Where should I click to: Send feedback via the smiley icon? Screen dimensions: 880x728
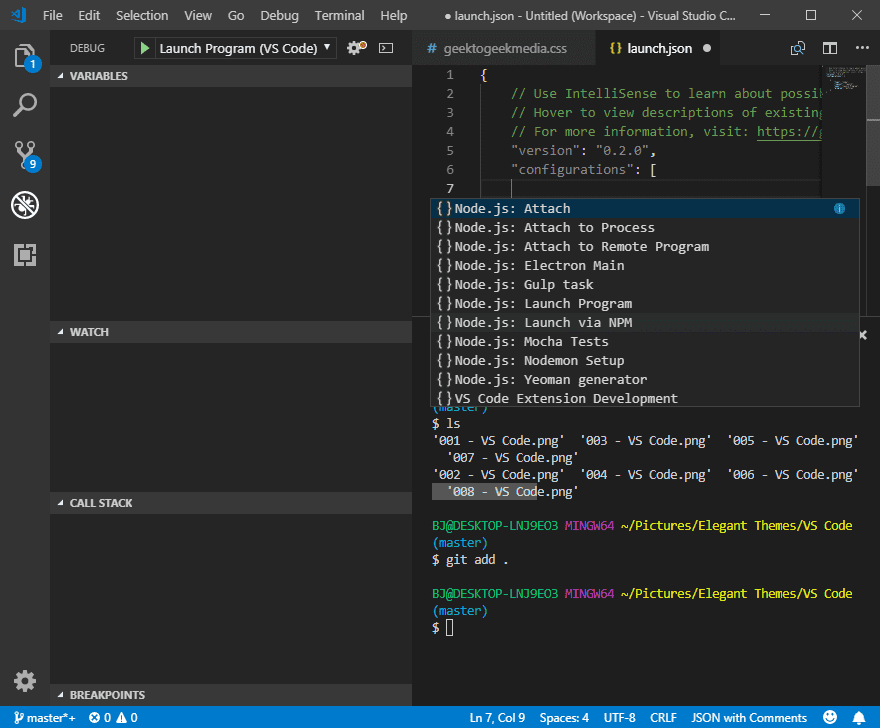coord(829,717)
